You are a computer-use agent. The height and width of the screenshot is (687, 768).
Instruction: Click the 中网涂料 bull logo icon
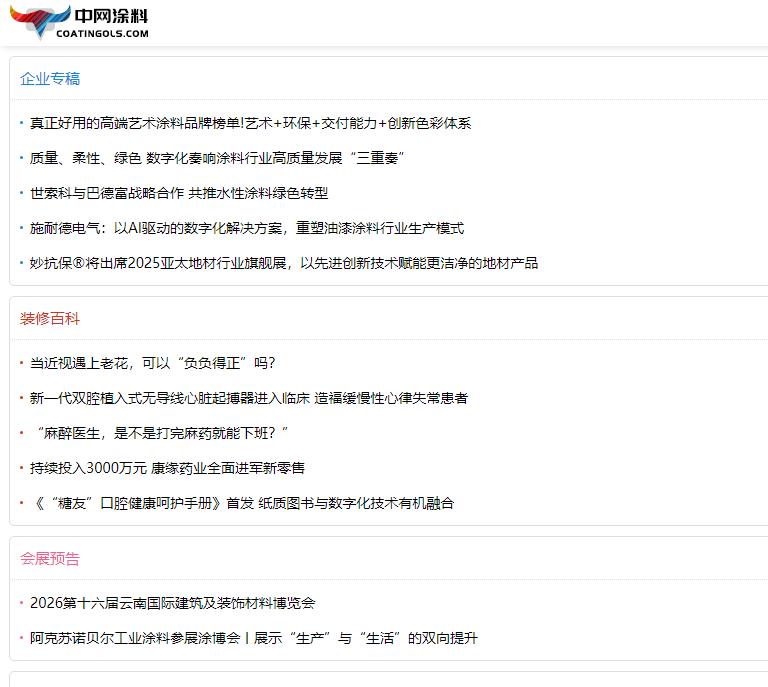(x=40, y=20)
